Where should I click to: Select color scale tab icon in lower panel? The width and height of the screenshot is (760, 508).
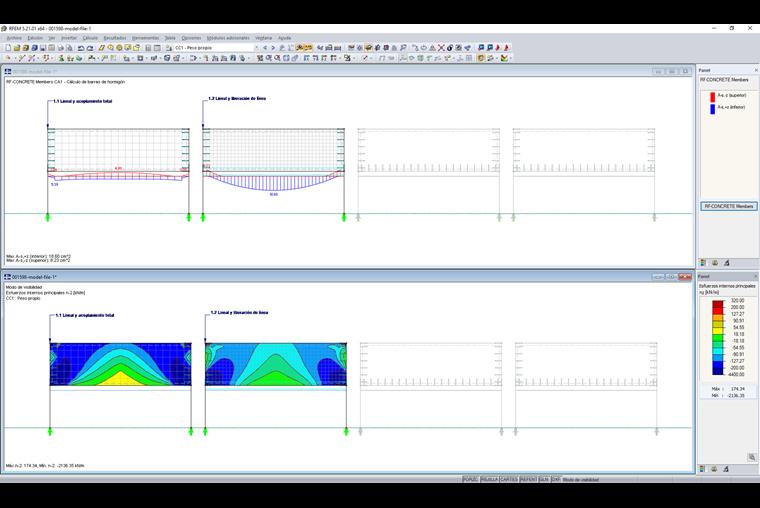[702, 469]
